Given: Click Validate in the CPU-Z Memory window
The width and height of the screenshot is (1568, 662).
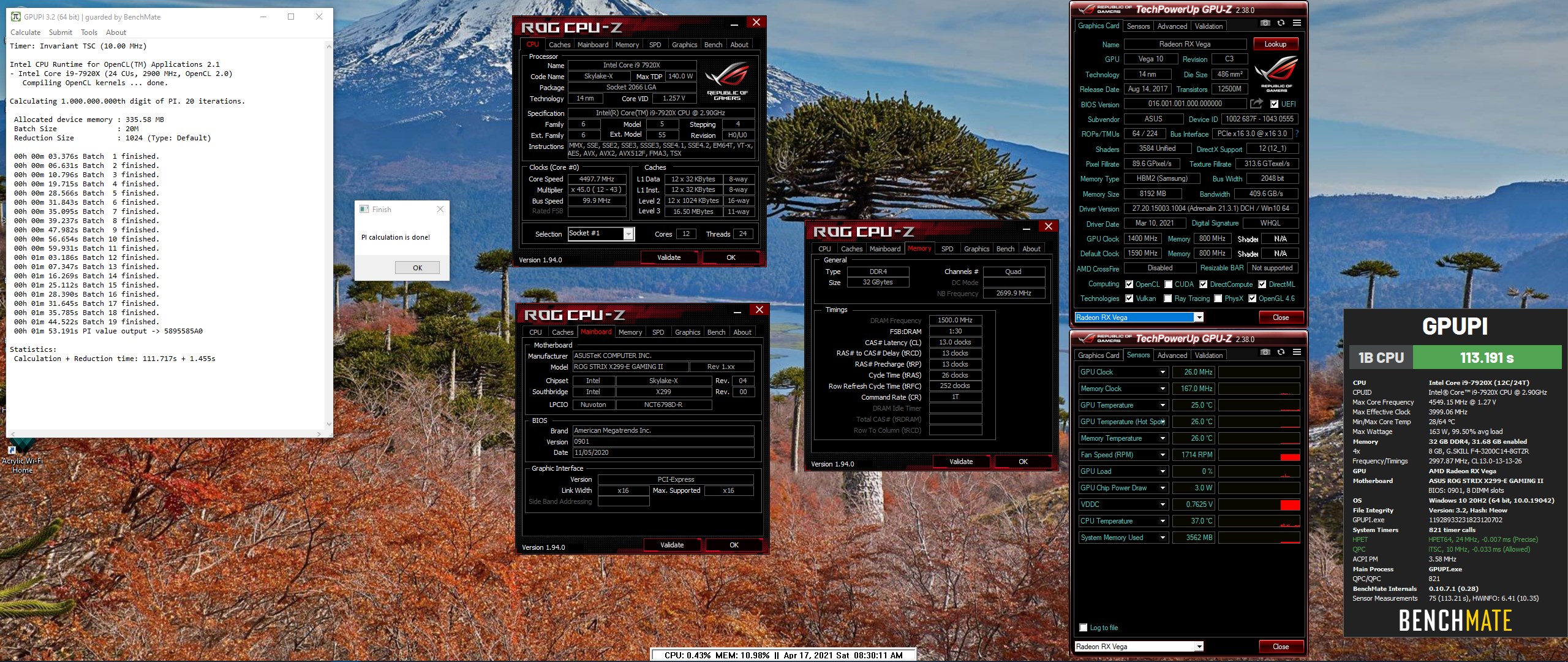Looking at the screenshot, I should click(x=961, y=462).
